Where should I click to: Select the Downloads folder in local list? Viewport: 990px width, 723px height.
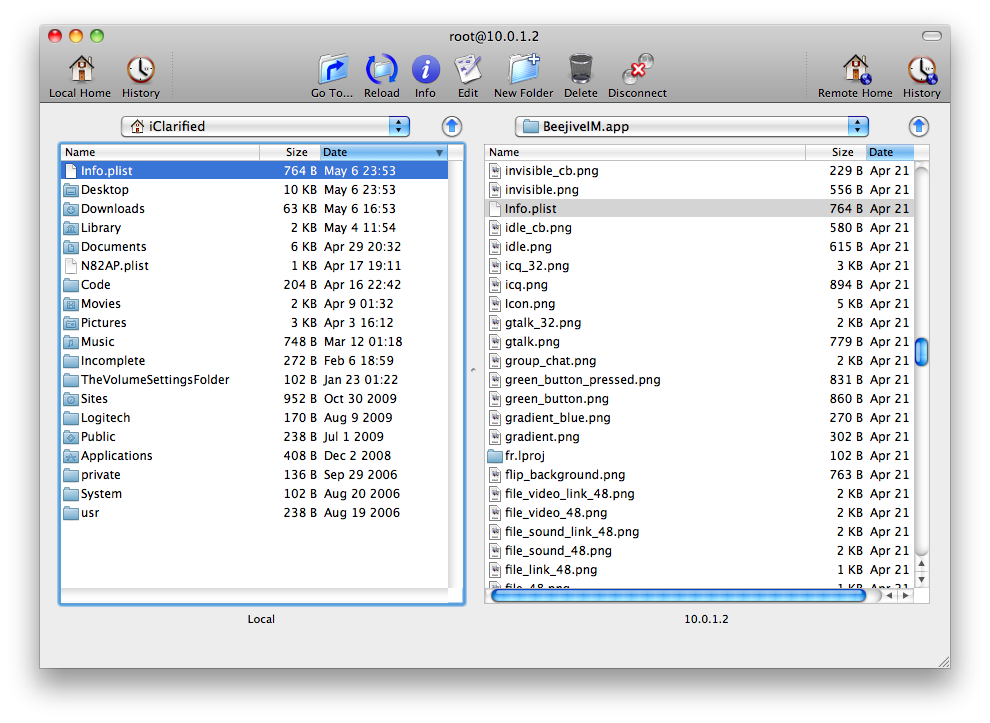point(113,209)
